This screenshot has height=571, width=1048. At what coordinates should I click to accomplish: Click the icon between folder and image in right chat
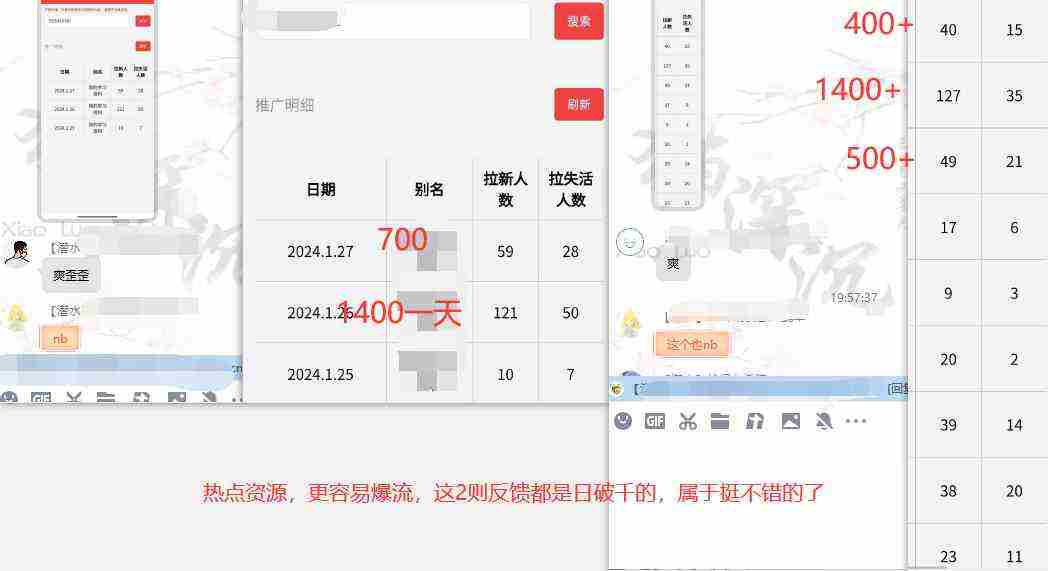(755, 421)
